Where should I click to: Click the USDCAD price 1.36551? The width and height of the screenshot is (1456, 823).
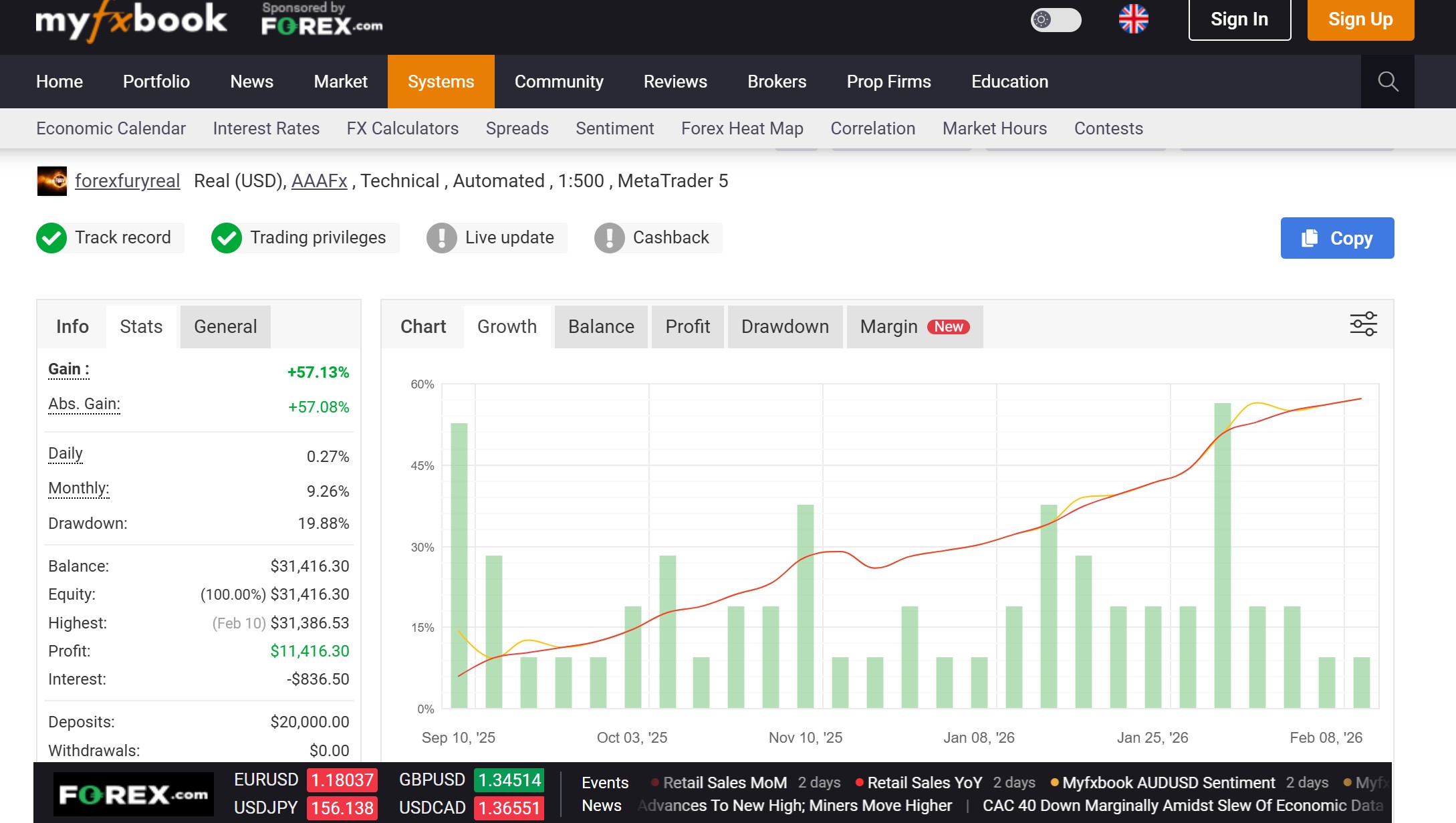[509, 808]
